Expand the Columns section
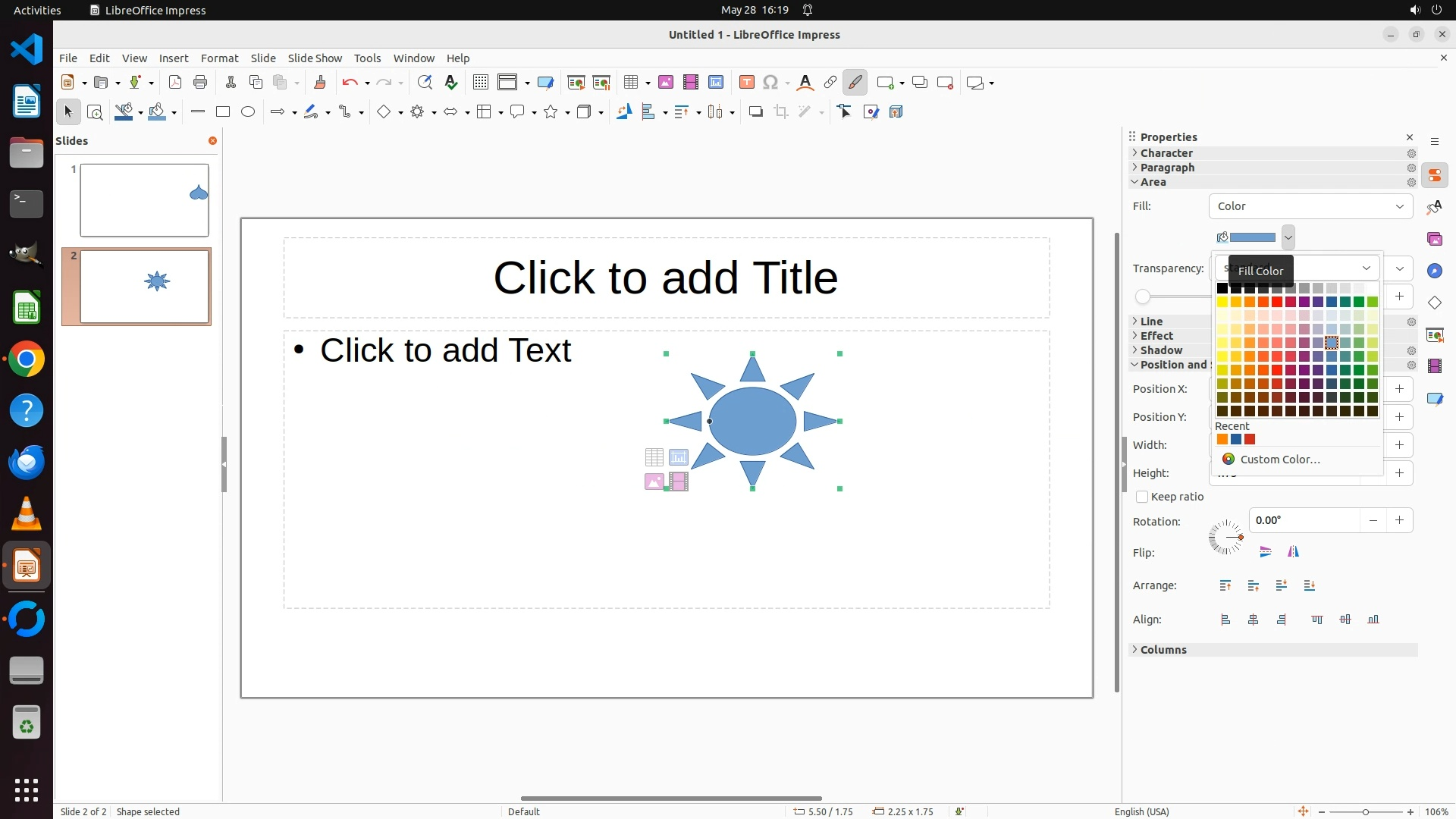Image resolution: width=1456 pixels, height=819 pixels. (1163, 650)
